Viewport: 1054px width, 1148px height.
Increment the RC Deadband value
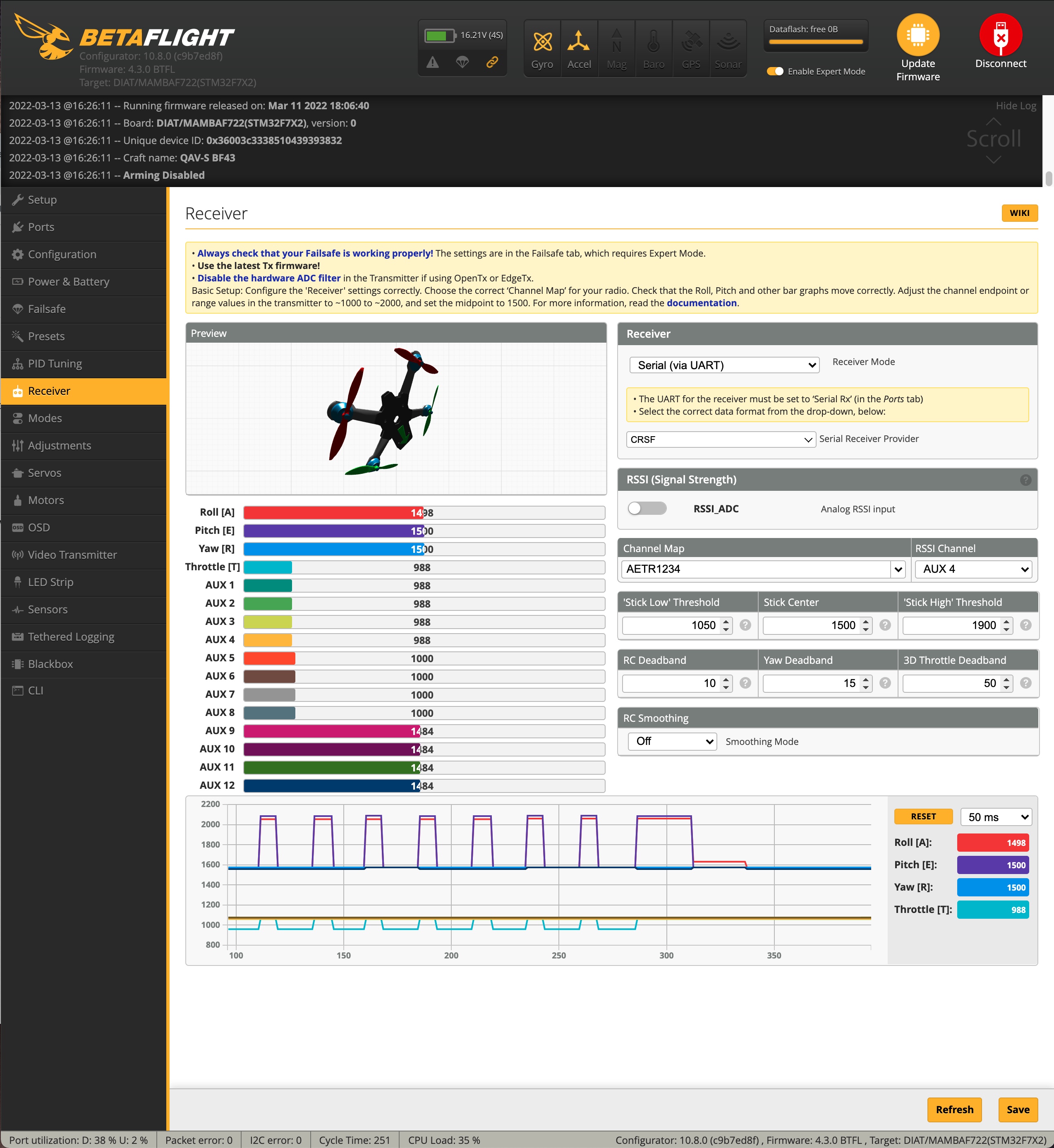[725, 680]
